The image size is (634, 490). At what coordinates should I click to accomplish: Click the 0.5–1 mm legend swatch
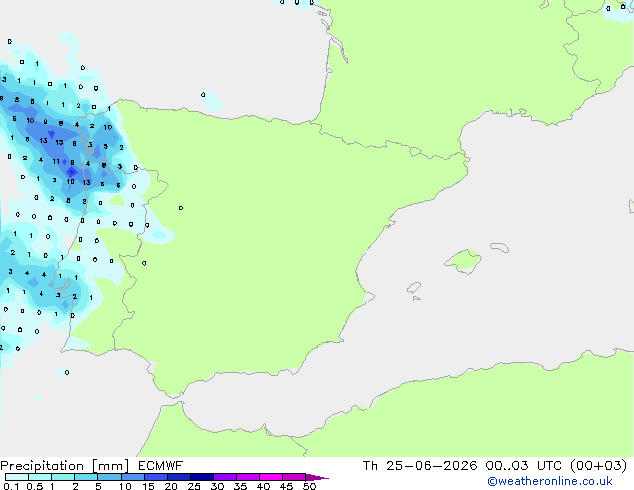[40, 477]
